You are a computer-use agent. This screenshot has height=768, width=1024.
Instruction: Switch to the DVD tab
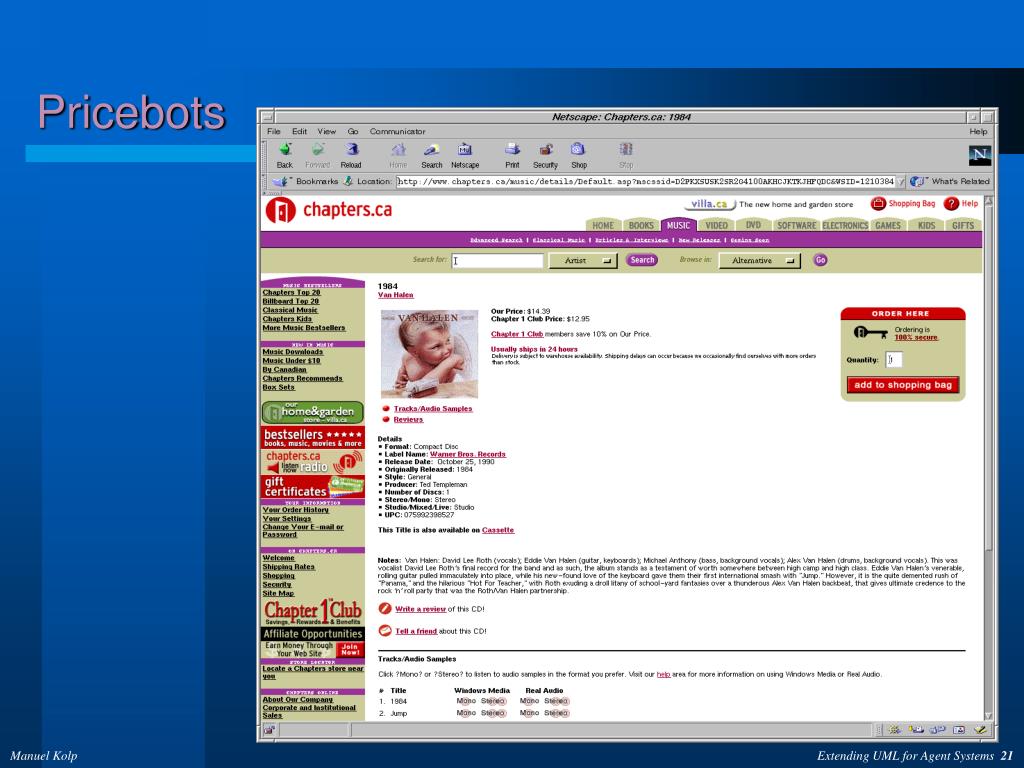pyautogui.click(x=753, y=225)
